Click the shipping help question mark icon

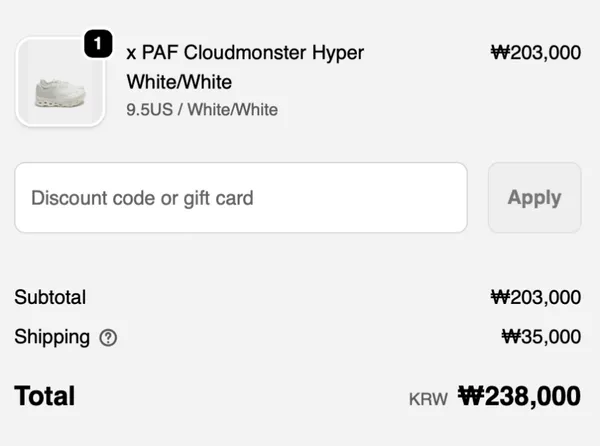click(109, 338)
